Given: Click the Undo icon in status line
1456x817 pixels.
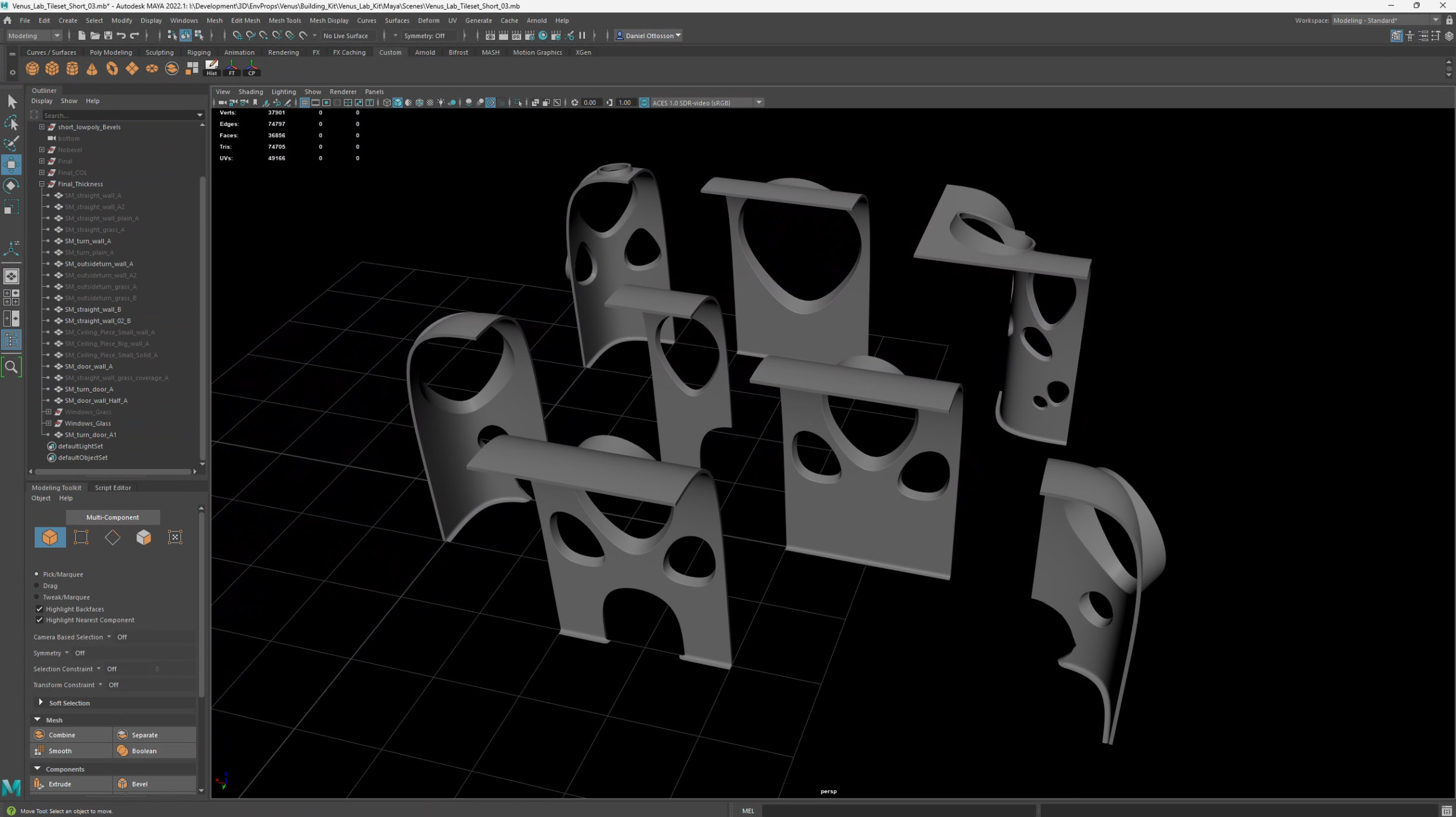Looking at the screenshot, I should pyautogui.click(x=121, y=36).
